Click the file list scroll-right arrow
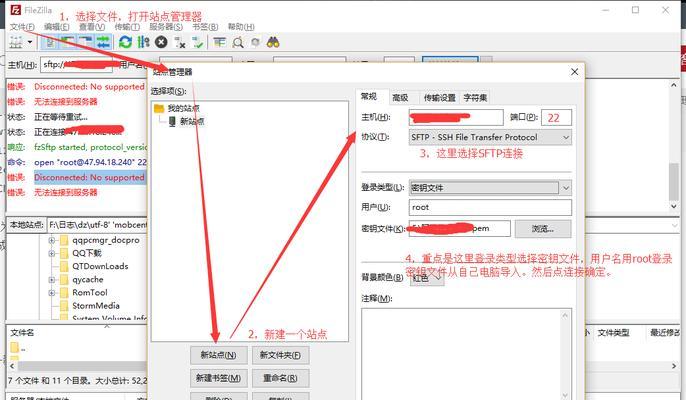 click(x=674, y=366)
